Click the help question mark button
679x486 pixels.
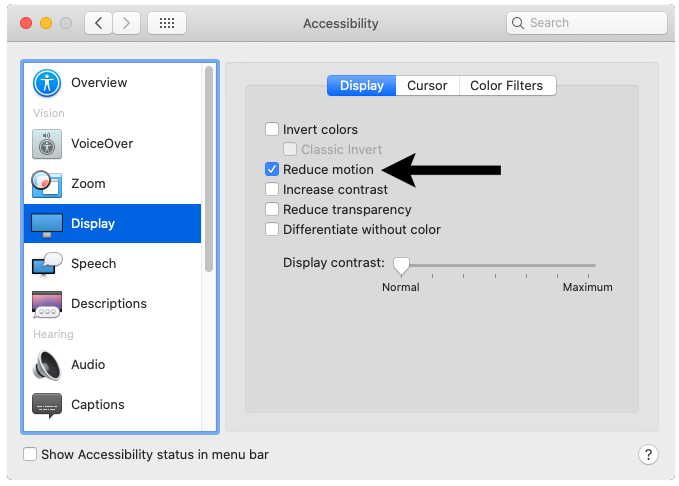point(647,455)
